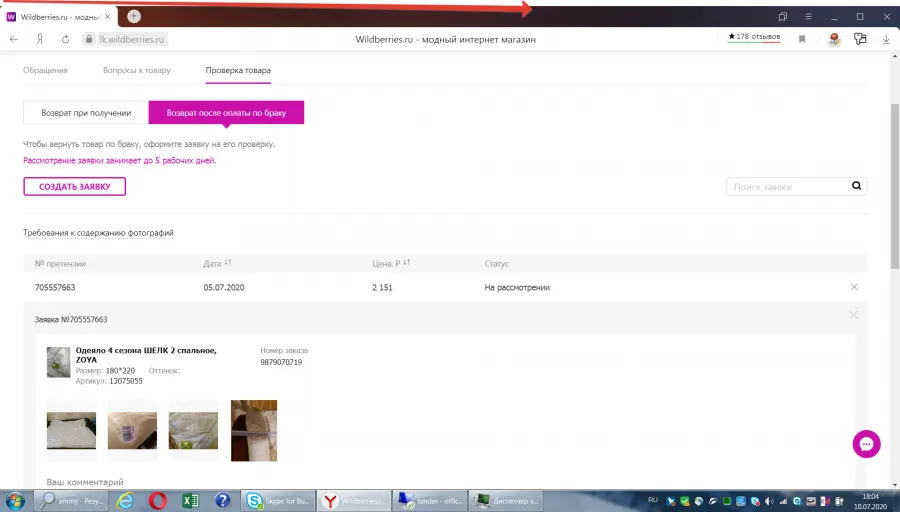Switch to Skype for Business taskbar window
This screenshot has height=512, width=900.
[x=277, y=501]
